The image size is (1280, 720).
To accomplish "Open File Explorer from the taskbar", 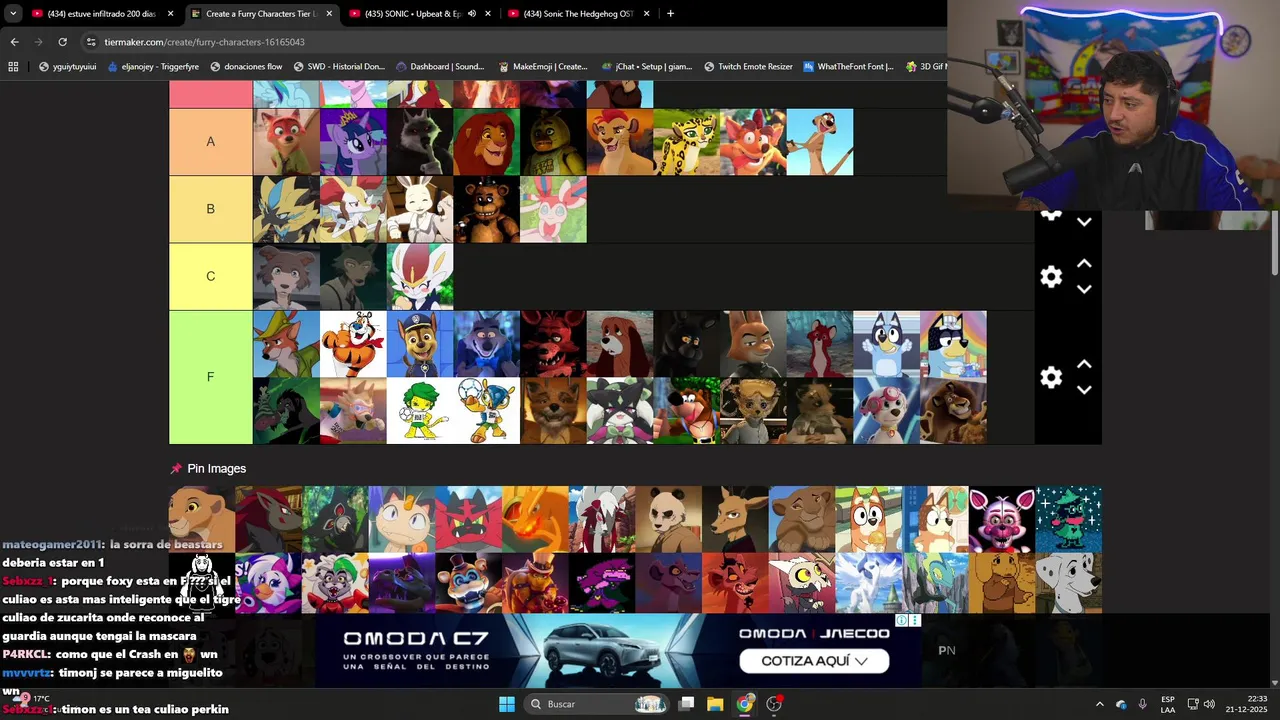I will [x=715, y=704].
